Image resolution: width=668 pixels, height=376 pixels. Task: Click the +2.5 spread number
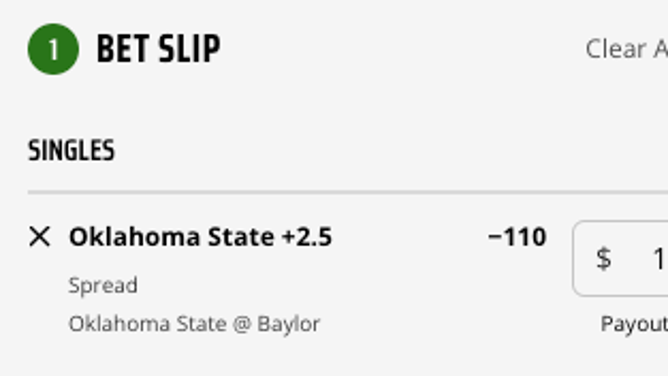[307, 237]
